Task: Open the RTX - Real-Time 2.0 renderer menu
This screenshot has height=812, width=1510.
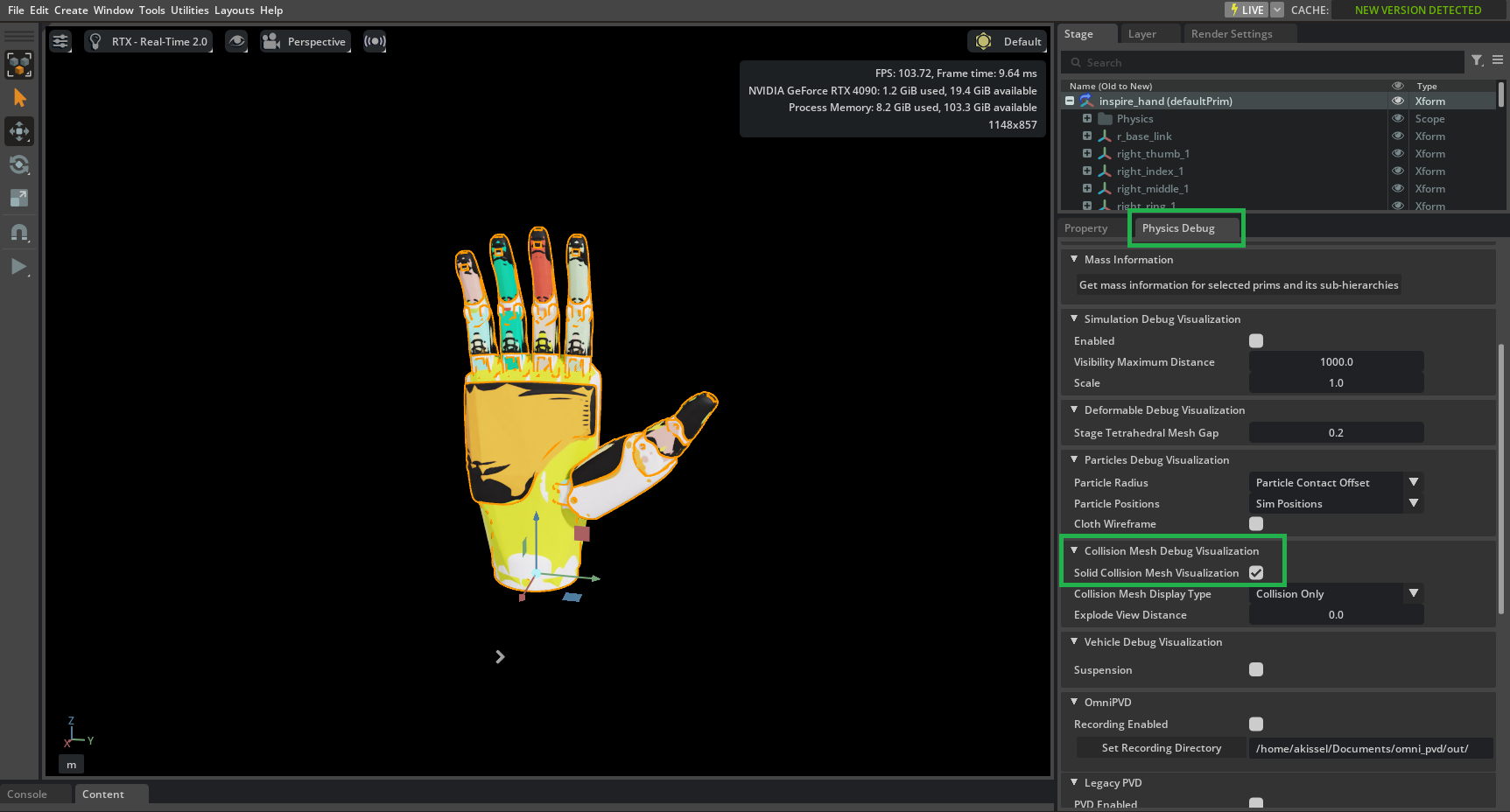Action: pyautogui.click(x=149, y=41)
